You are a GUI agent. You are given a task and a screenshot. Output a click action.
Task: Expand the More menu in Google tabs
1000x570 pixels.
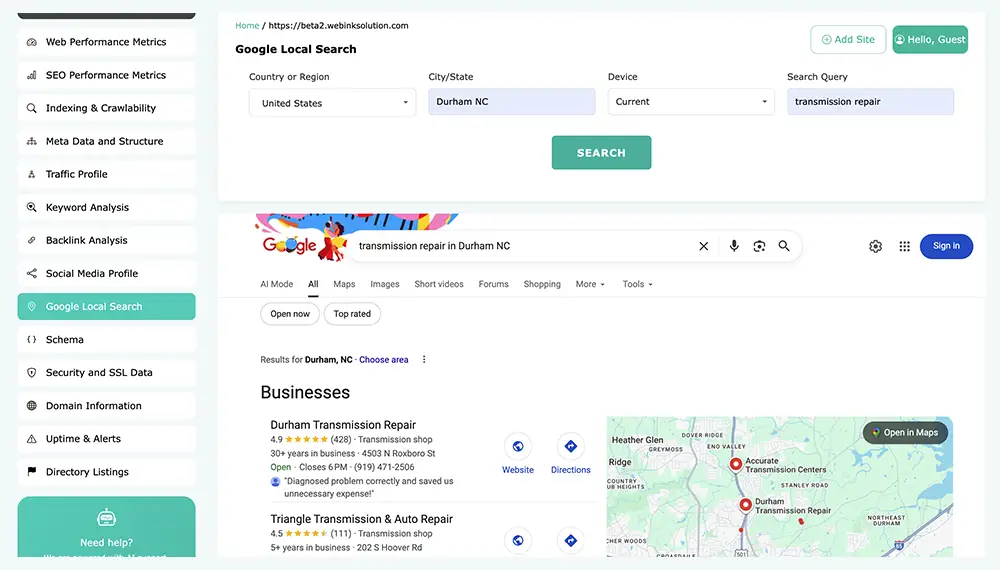tap(590, 284)
